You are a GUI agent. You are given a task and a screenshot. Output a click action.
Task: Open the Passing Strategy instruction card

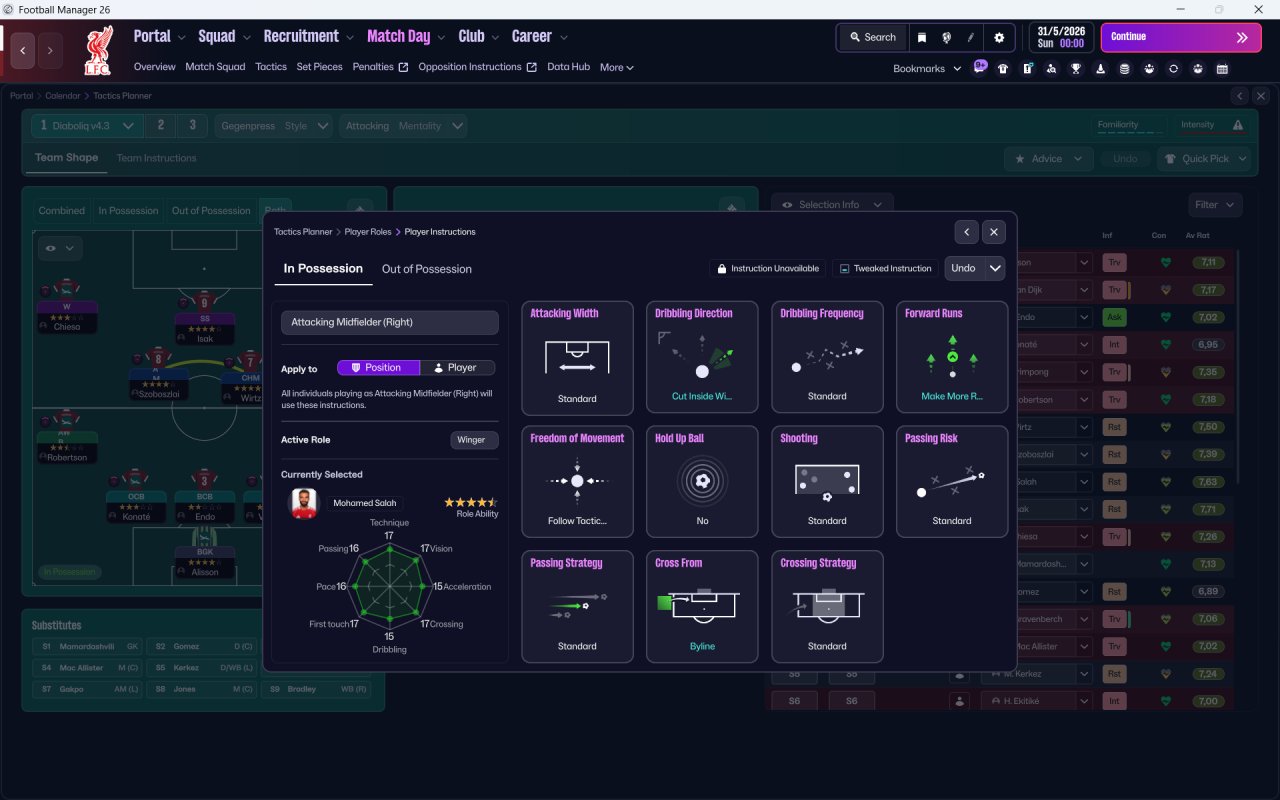[x=577, y=607]
